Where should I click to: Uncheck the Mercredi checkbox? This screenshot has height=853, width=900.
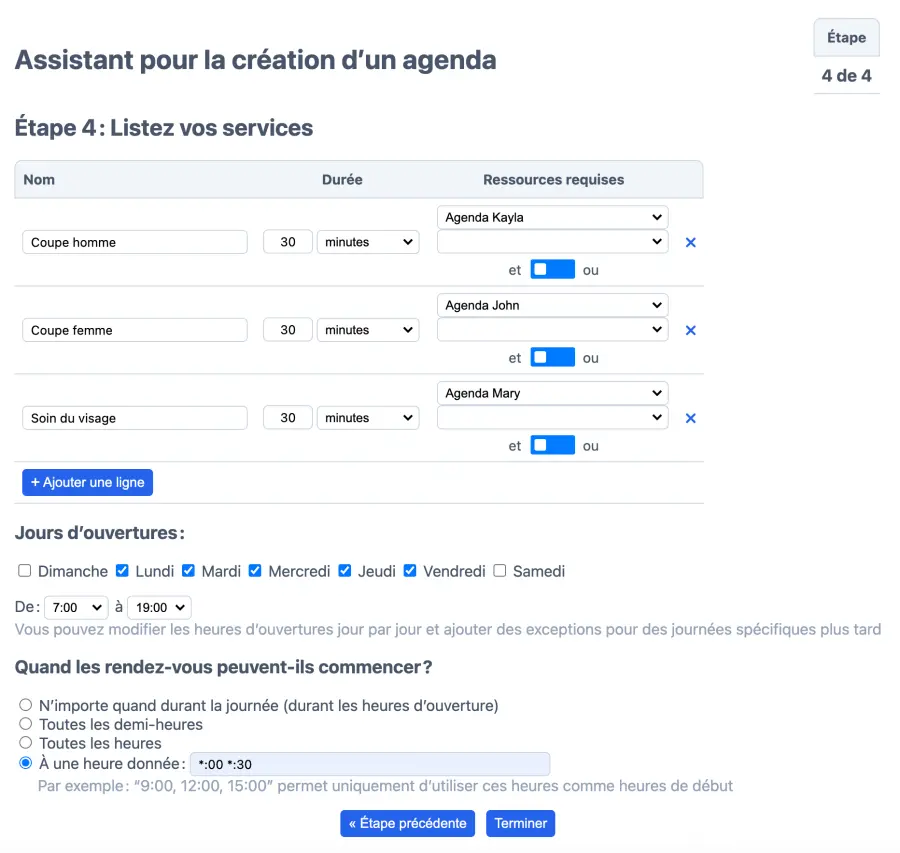255,571
